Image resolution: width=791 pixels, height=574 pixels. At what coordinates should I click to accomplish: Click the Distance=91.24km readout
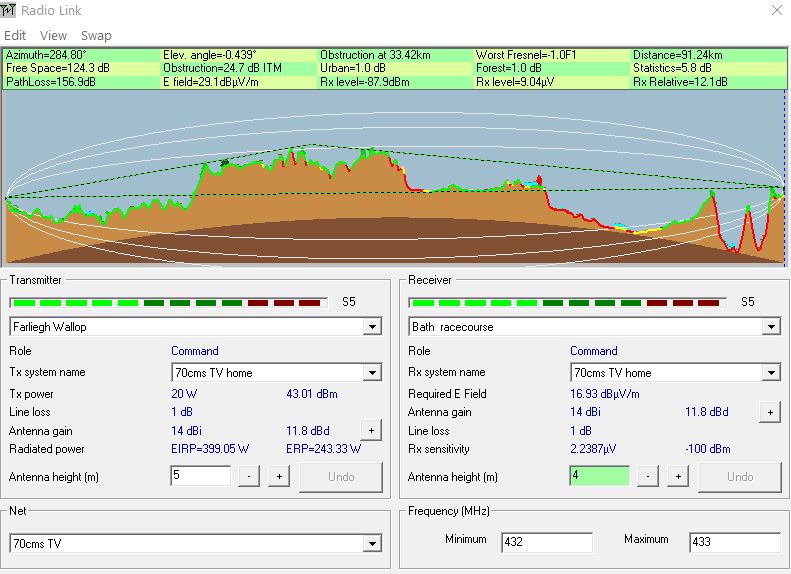[677, 55]
